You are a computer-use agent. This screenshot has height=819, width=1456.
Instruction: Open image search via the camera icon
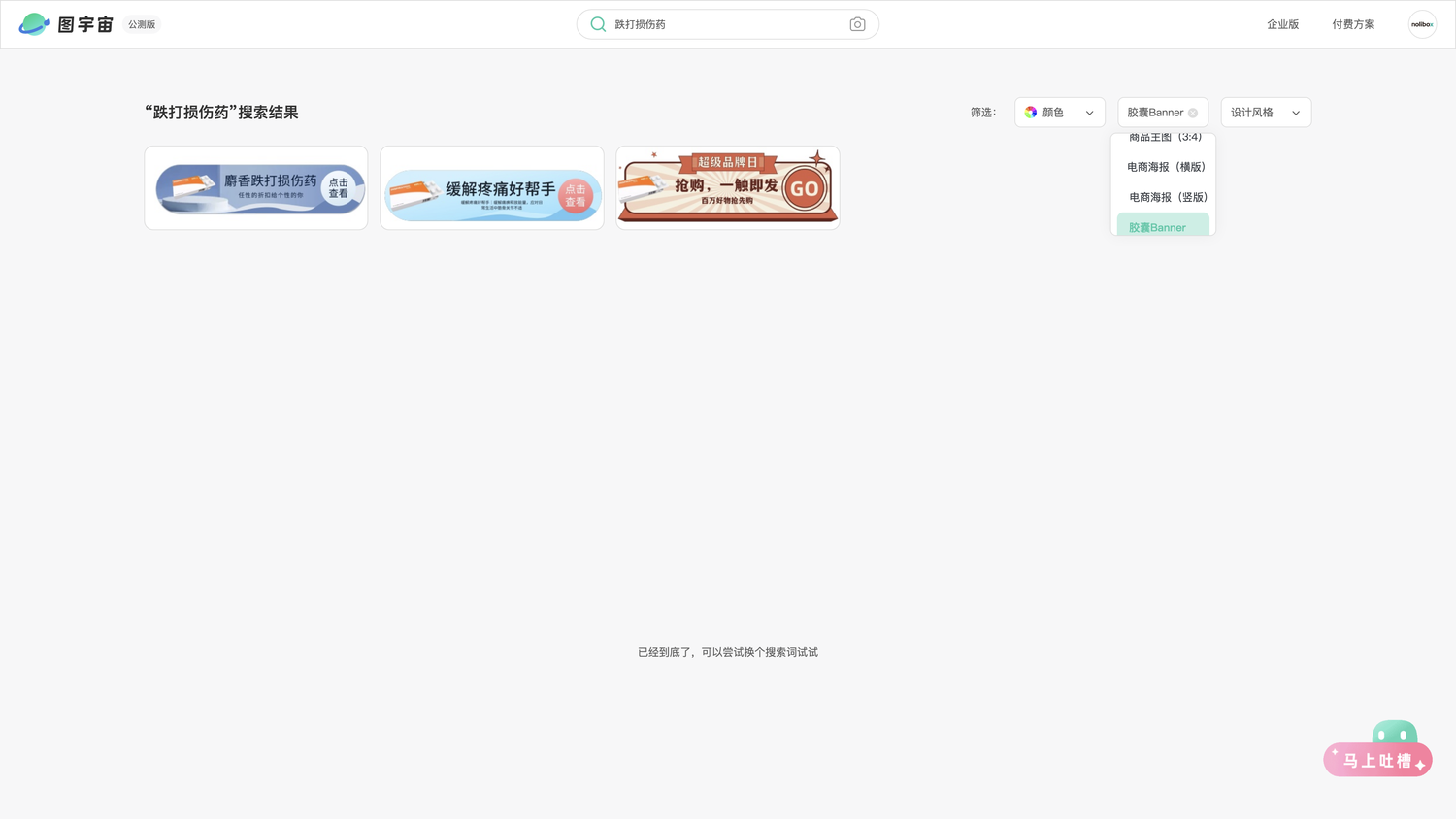tap(857, 24)
